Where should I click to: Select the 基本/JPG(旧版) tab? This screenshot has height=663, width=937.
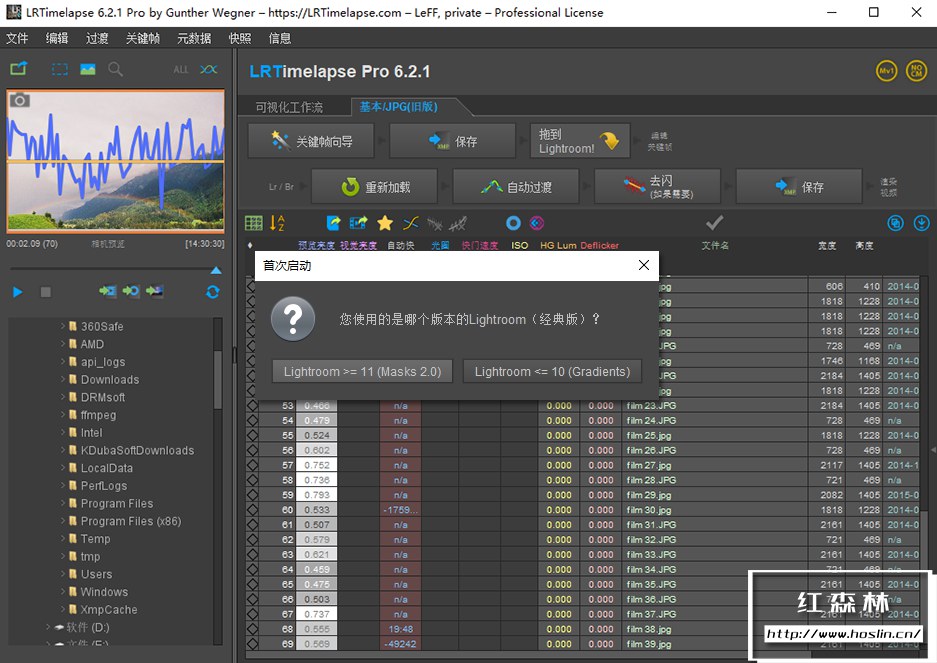tap(399, 107)
